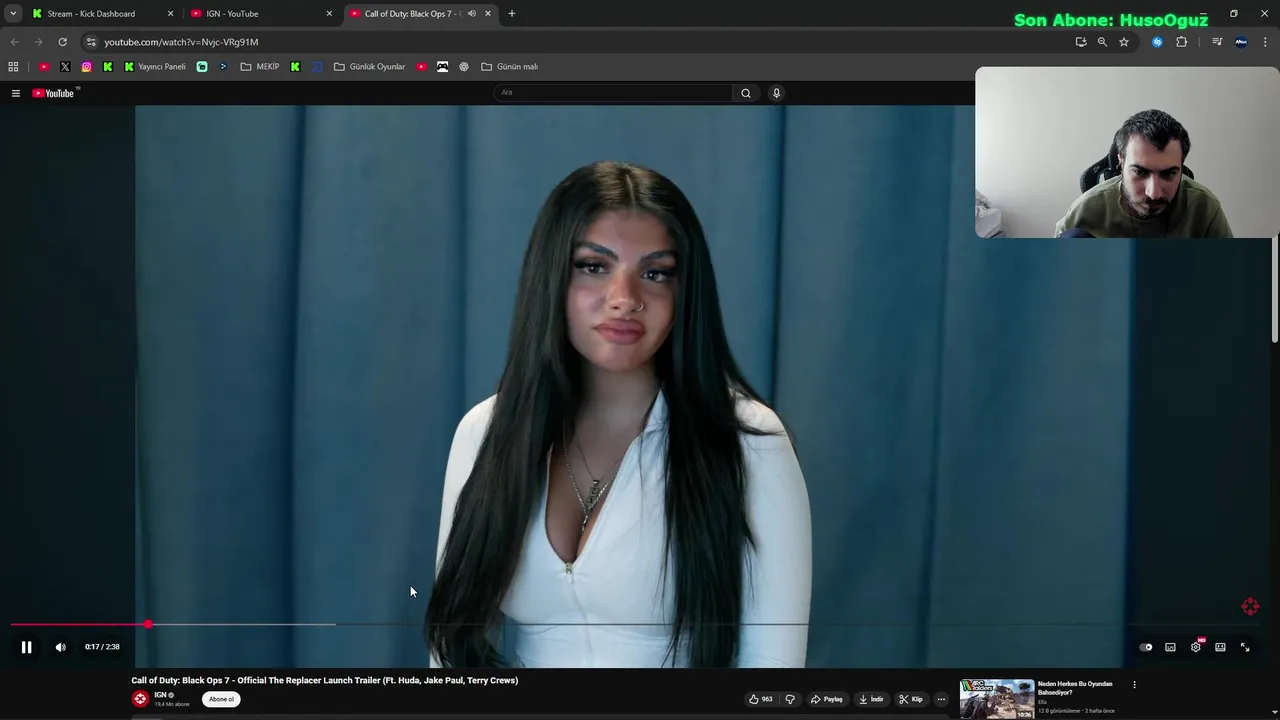Open the IGN channel name link
The width and height of the screenshot is (1280, 720).
pyautogui.click(x=160, y=695)
